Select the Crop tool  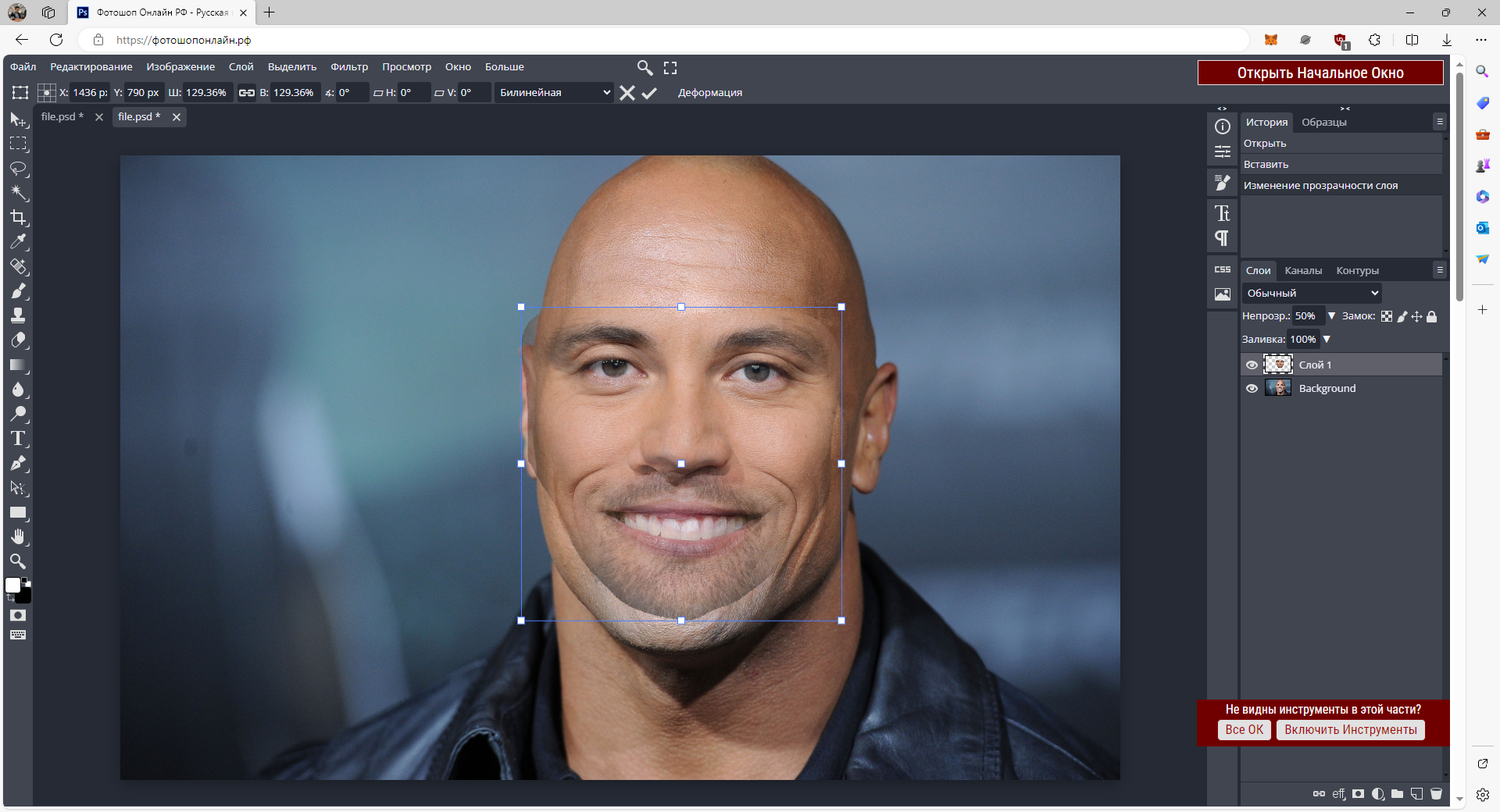click(19, 218)
